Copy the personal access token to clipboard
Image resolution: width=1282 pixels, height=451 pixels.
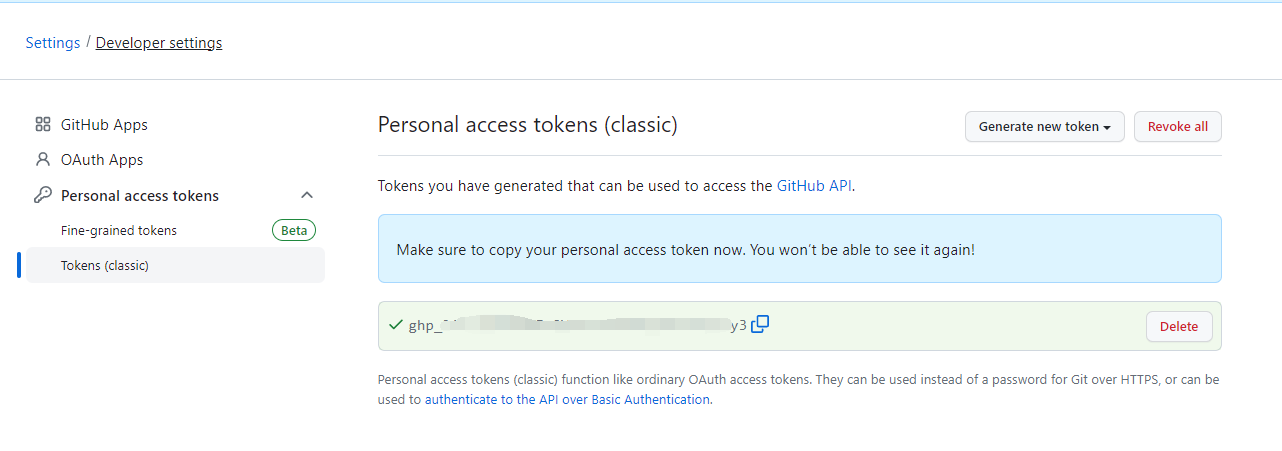[x=760, y=324]
